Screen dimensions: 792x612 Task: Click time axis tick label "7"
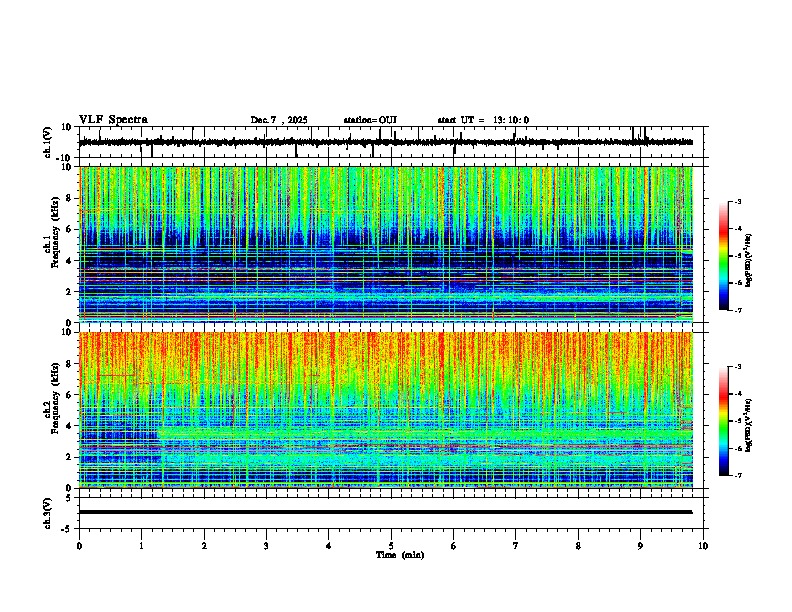(516, 546)
